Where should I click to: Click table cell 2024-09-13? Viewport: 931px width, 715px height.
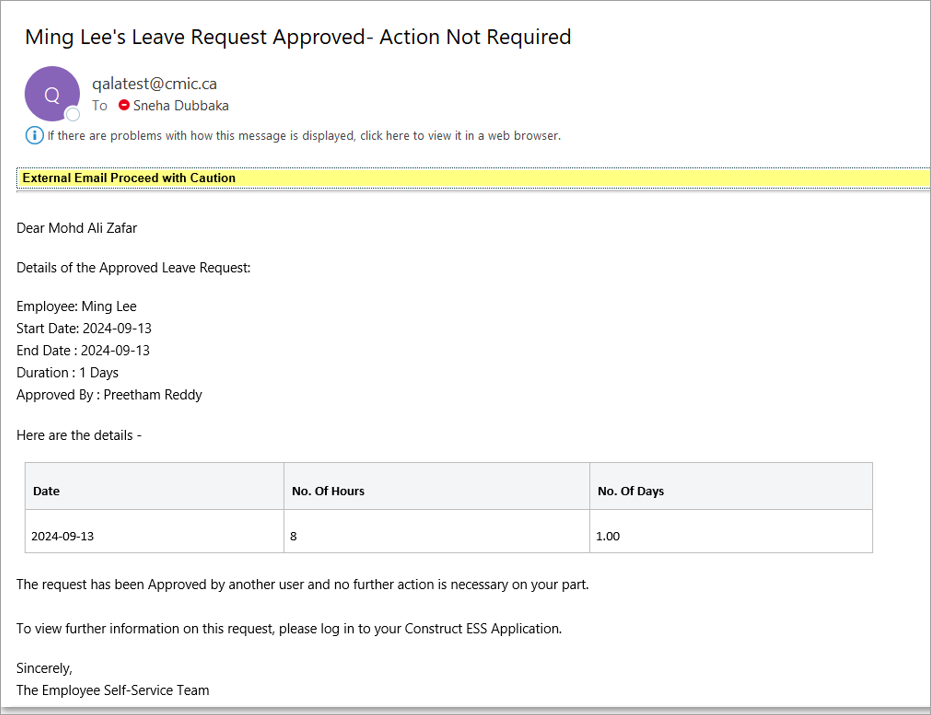point(154,531)
